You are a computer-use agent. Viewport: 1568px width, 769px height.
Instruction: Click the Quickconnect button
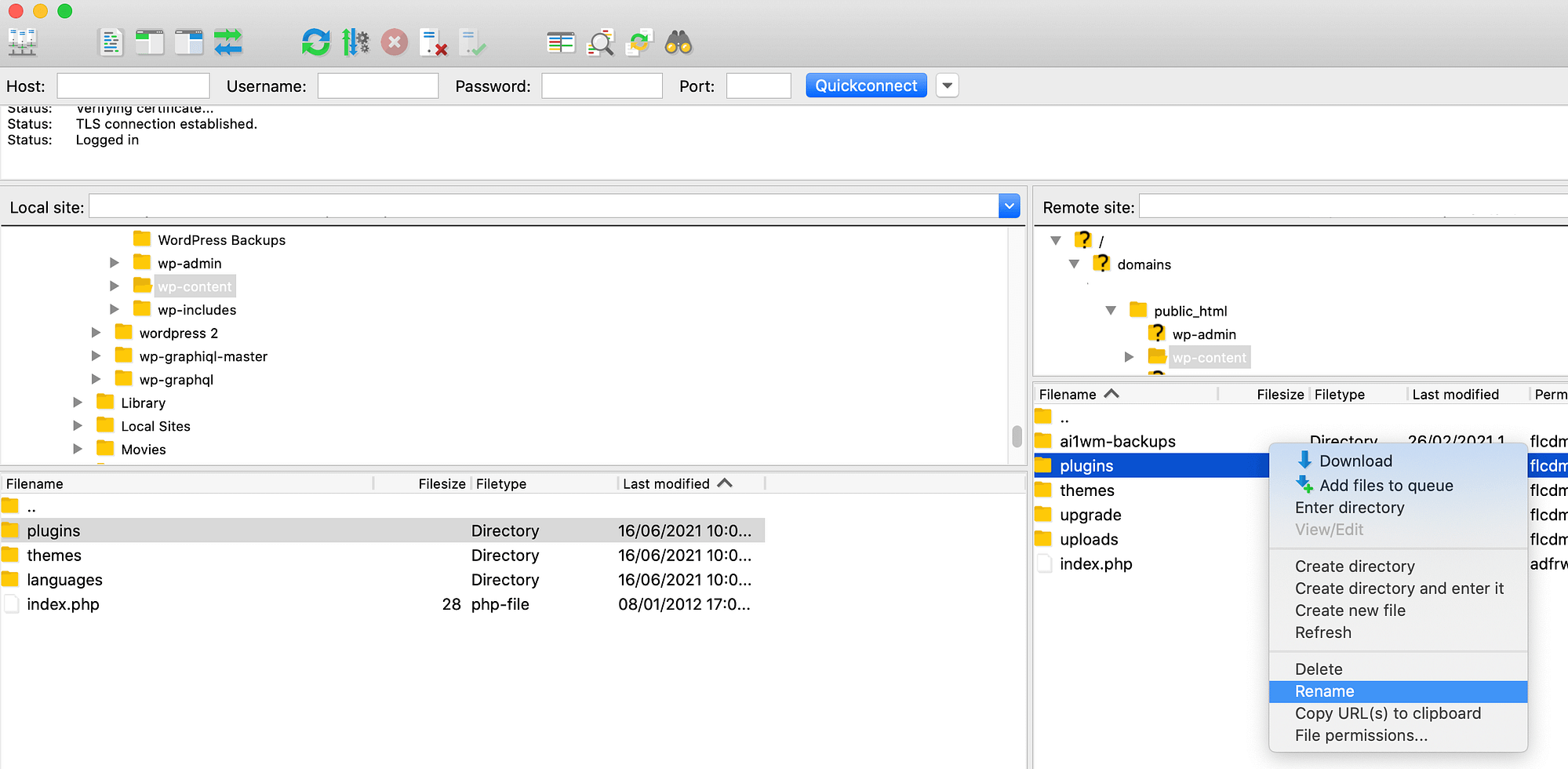tap(865, 85)
